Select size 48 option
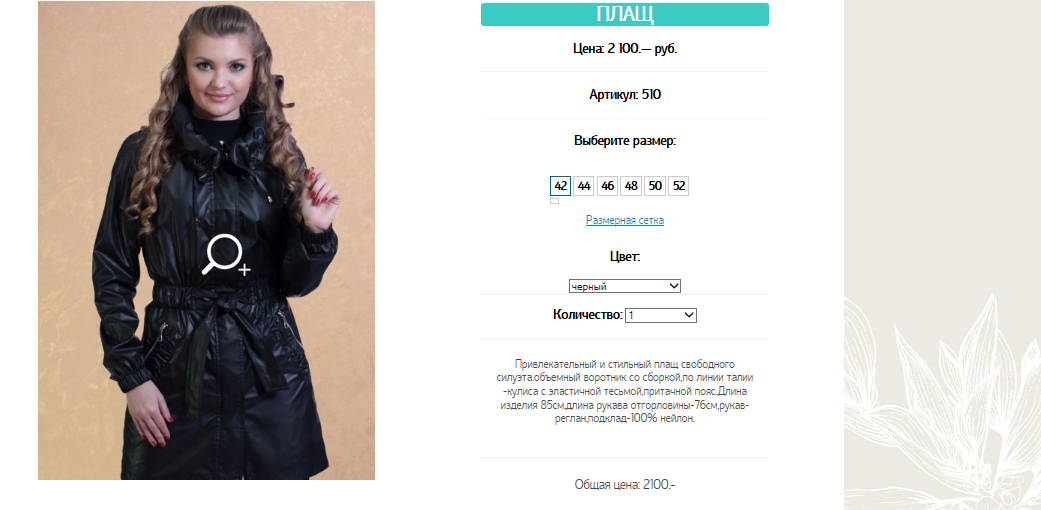The image size is (1041, 510). point(631,186)
